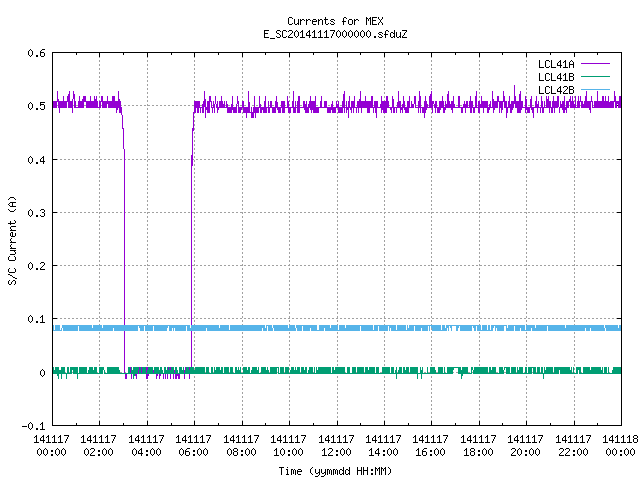Click the purple LCL41A trace at 14:00

[x=384, y=105]
